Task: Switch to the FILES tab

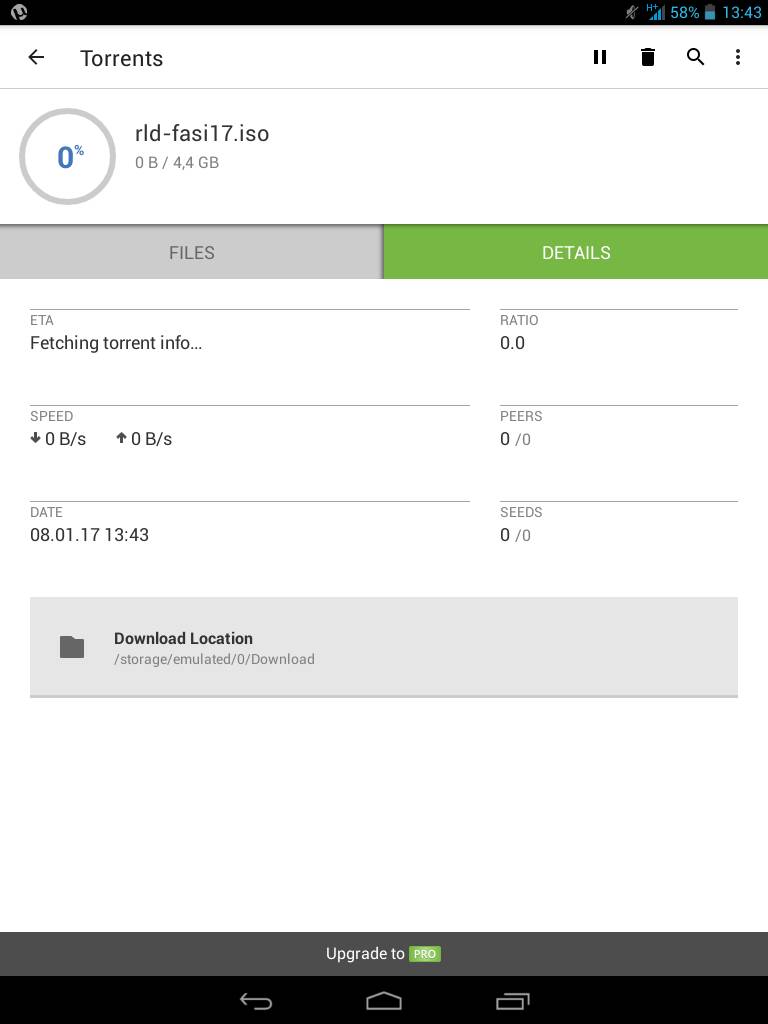Action: (x=191, y=252)
